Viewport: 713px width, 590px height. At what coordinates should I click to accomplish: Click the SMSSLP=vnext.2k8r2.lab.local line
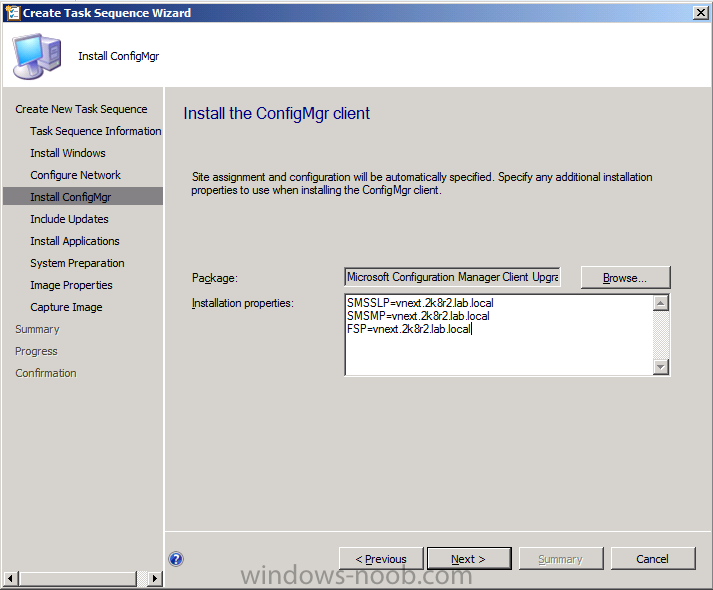[420, 303]
